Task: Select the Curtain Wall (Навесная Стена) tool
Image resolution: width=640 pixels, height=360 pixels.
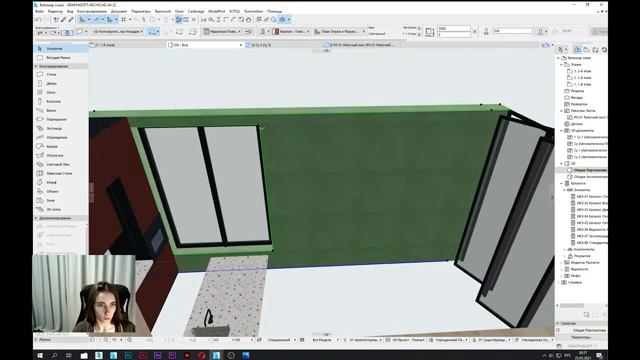Action: point(60,173)
